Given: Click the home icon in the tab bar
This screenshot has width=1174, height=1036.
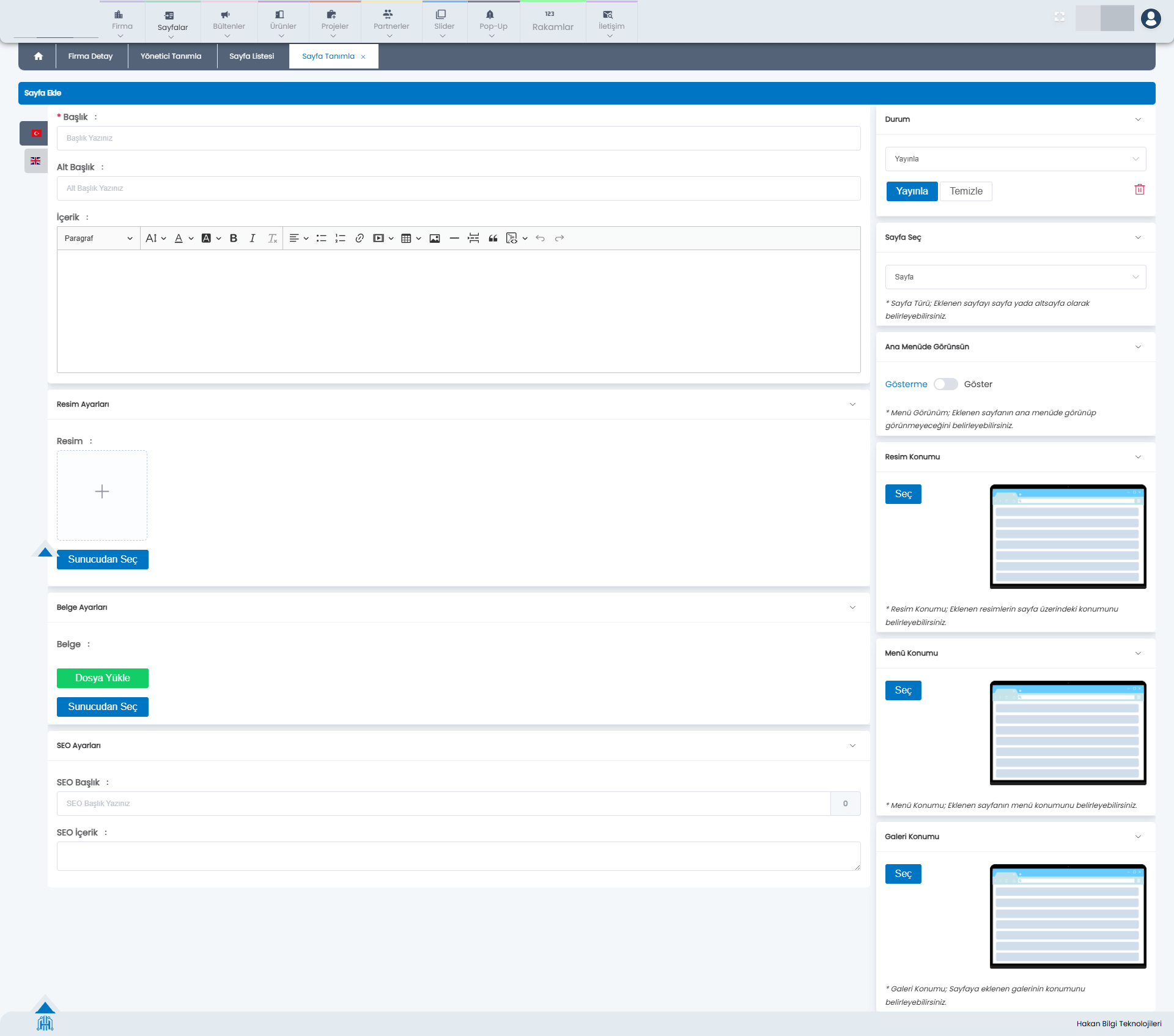Looking at the screenshot, I should (39, 56).
